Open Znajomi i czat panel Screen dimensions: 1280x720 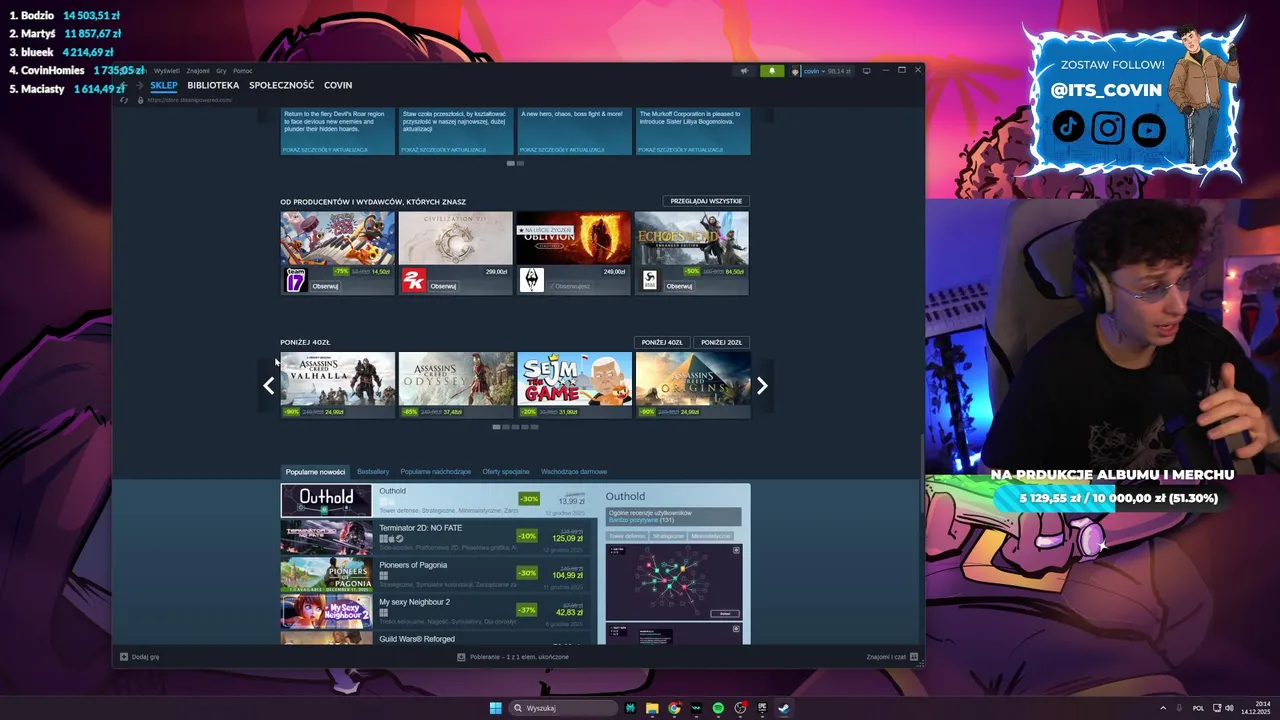[892, 657]
